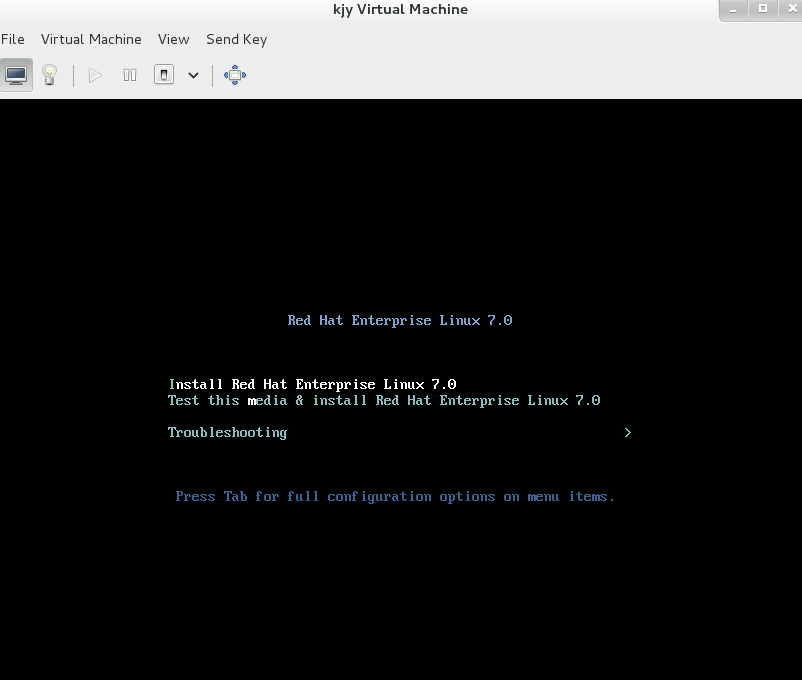The image size is (802, 680).
Task: Open the View menu
Action: coord(173,39)
